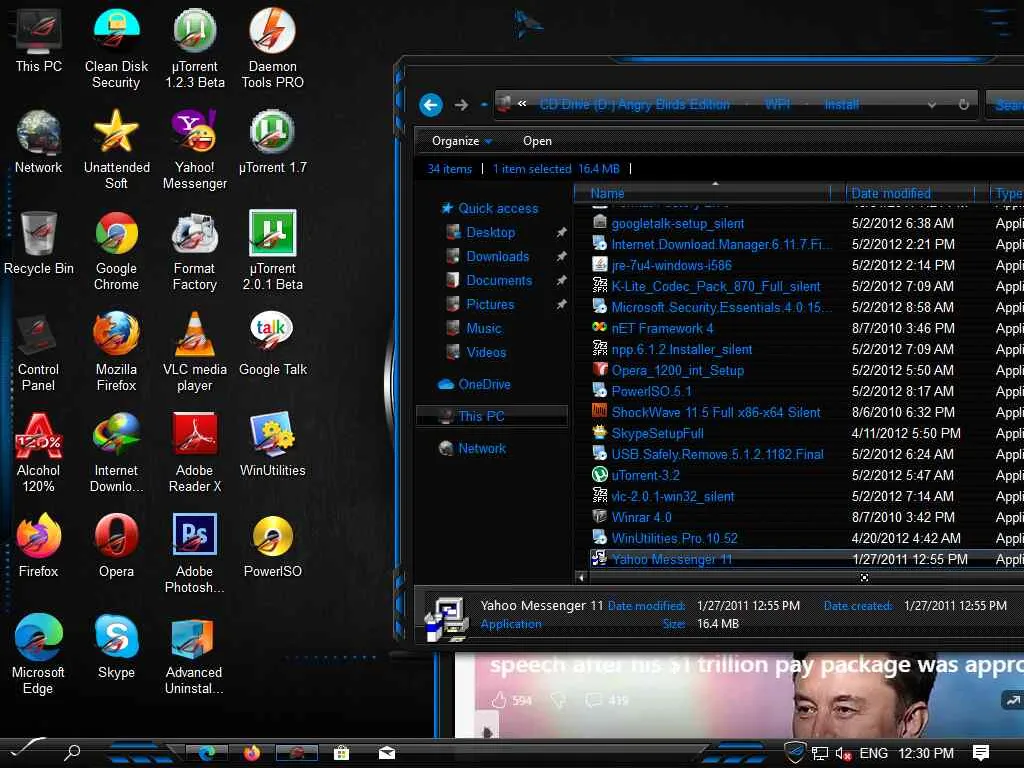Select the Daemon Tools PRO desktop icon

[x=272, y=33]
